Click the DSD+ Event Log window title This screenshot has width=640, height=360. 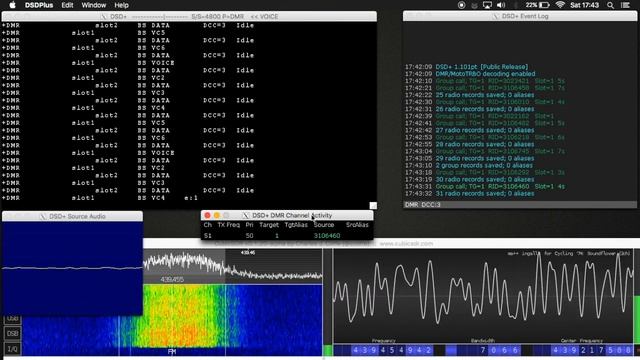(x=525, y=16)
